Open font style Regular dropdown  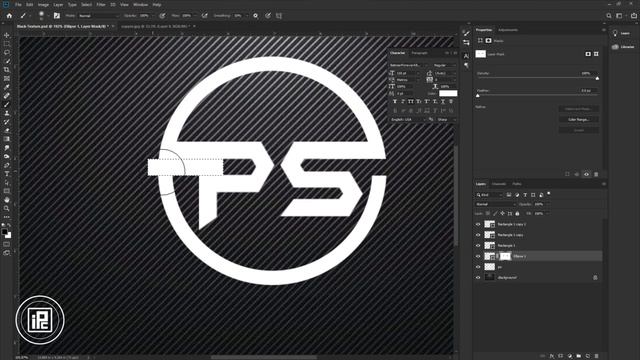(x=444, y=65)
